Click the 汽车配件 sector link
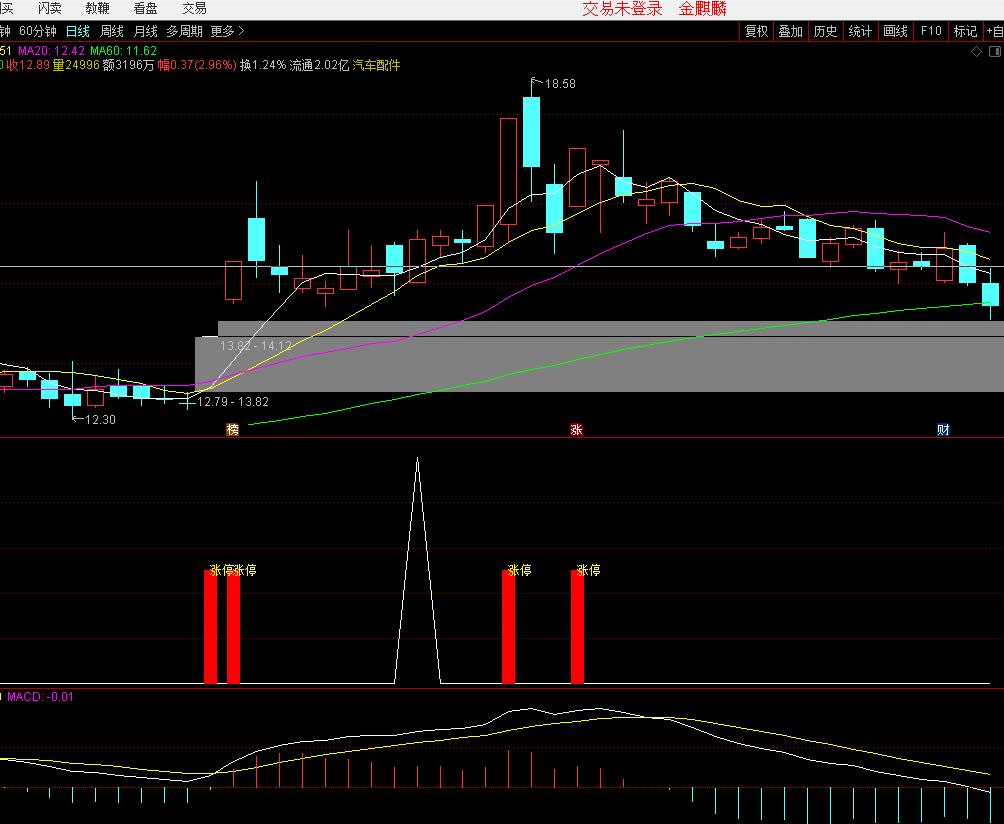Viewport: 1004px width, 824px height. point(376,65)
